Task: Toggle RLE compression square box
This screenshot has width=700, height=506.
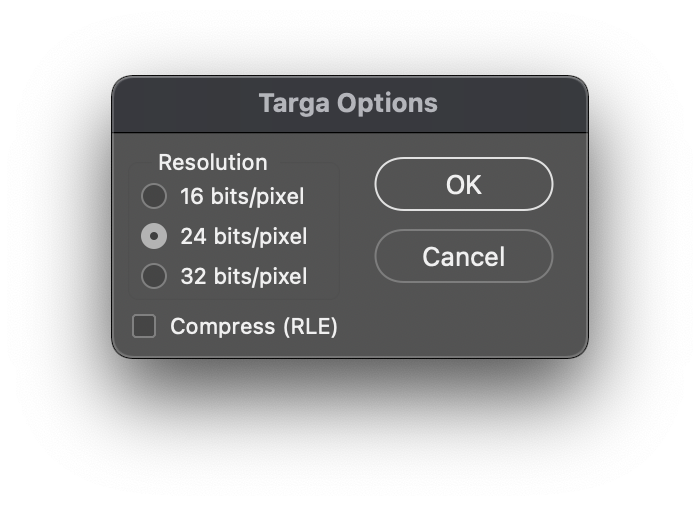Action: coord(144,326)
